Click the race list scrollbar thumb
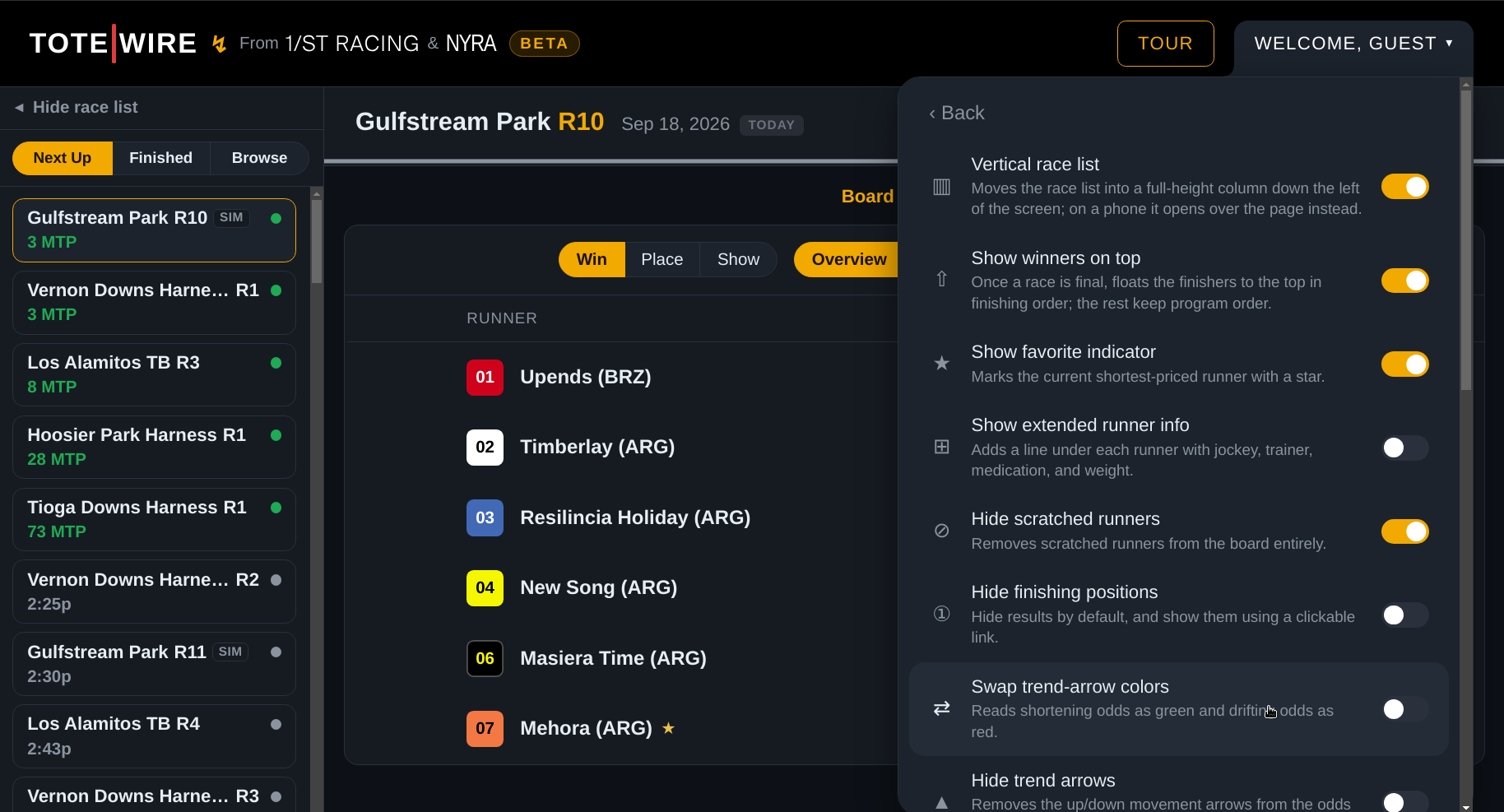1504x812 pixels. point(317,241)
